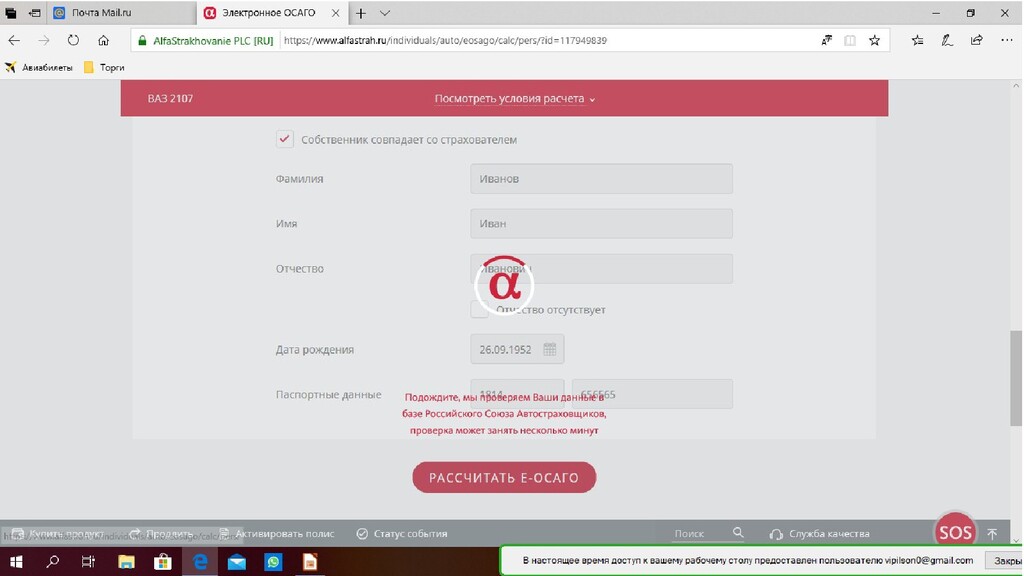Open Активировать полис link

pyautogui.click(x=278, y=534)
